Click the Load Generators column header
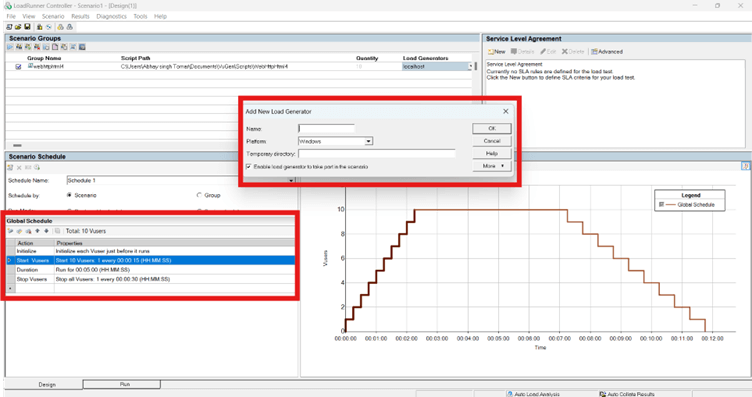 425,58
